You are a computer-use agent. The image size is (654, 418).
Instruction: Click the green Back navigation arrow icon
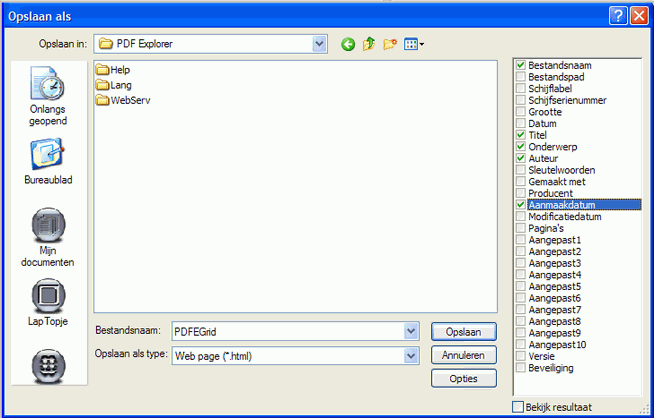(348, 44)
